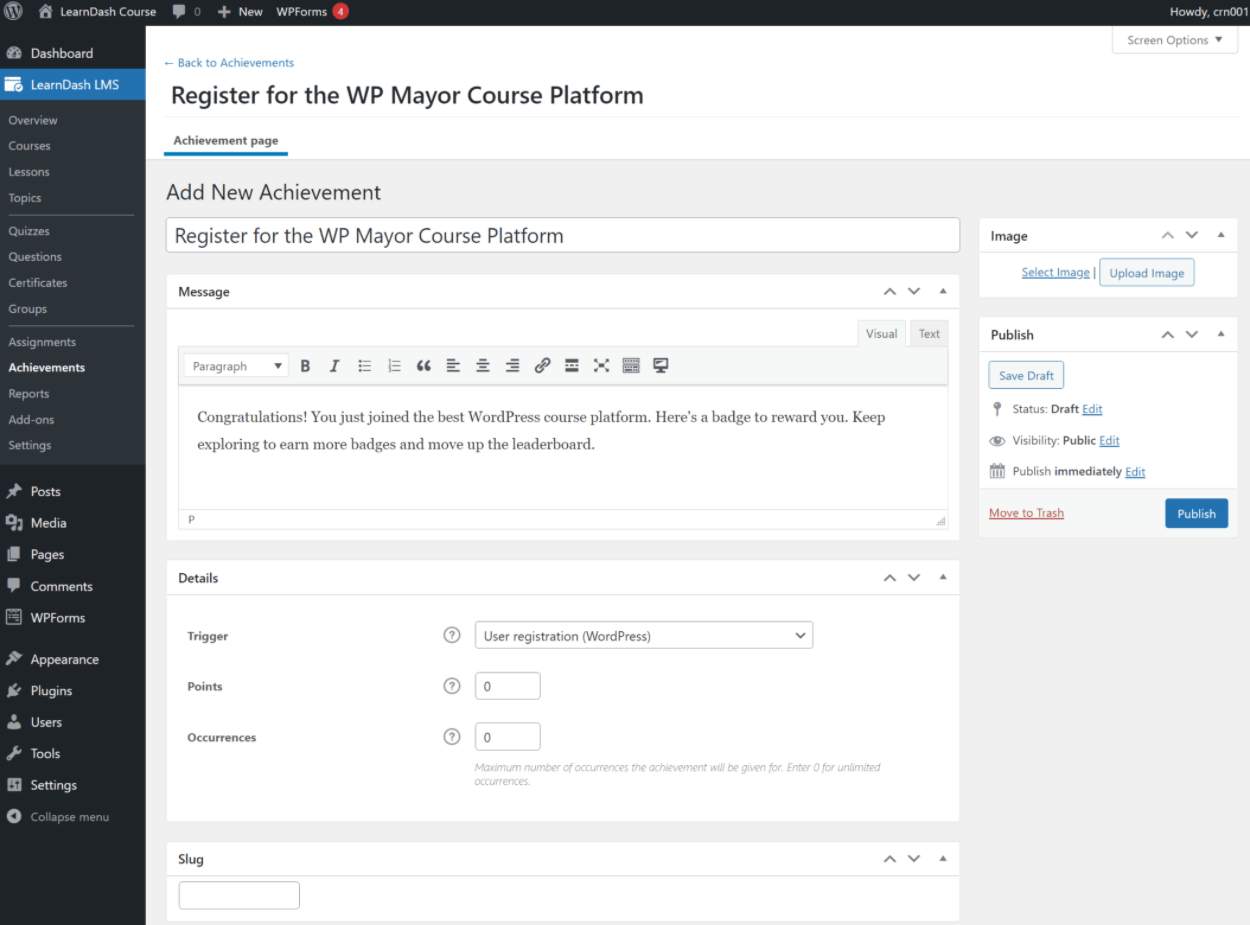Open the Trigger dropdown

click(x=644, y=635)
